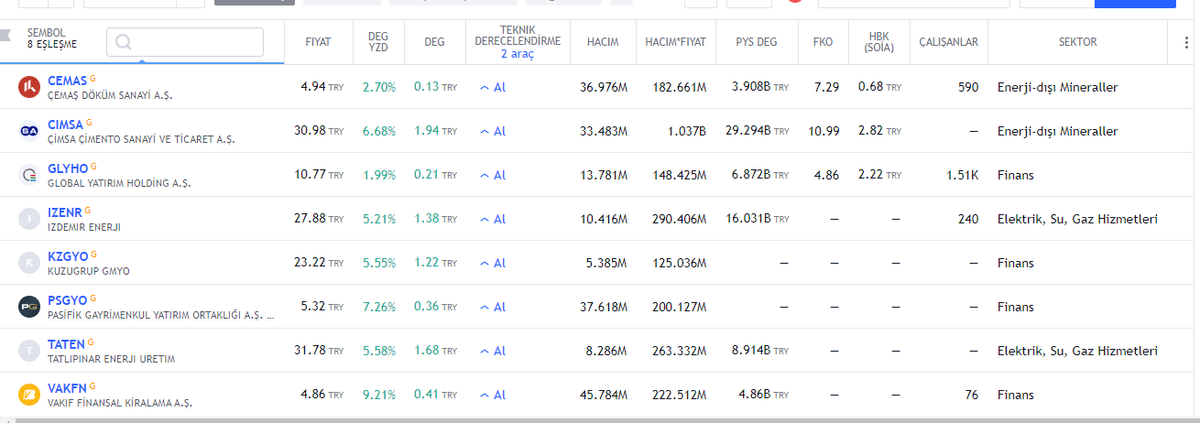This screenshot has height=423, width=1200.
Task: Click the 30.98 TRY price cell
Action: click(320, 131)
